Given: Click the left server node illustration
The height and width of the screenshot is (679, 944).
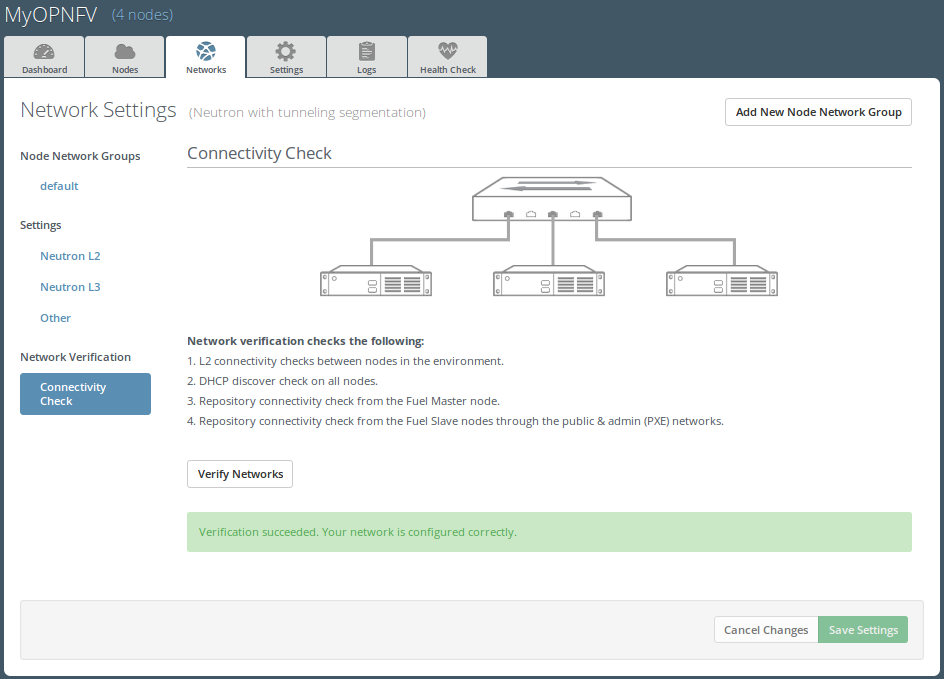Looking at the screenshot, I should click(376, 282).
